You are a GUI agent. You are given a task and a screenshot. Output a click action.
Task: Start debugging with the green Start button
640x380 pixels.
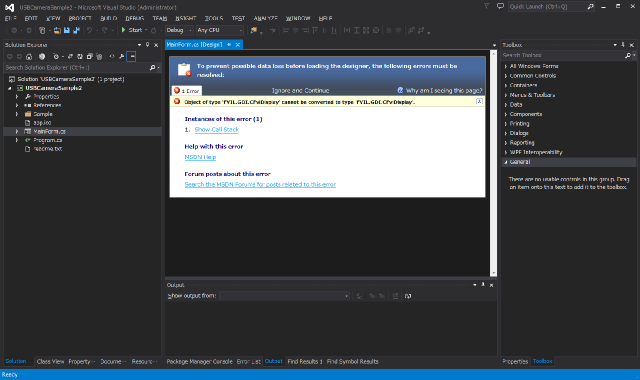click(131, 30)
